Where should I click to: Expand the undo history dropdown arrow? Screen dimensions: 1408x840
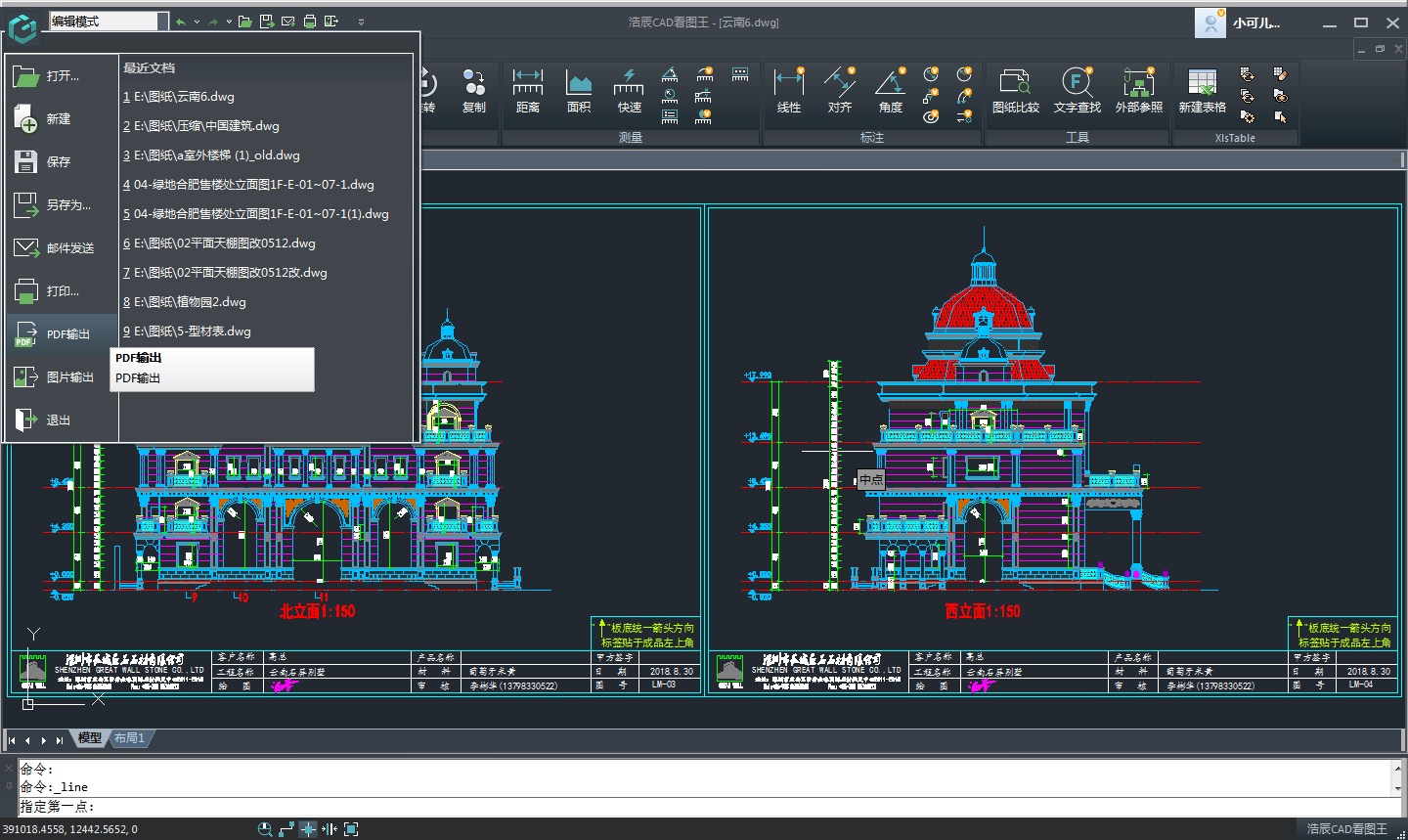[x=197, y=22]
